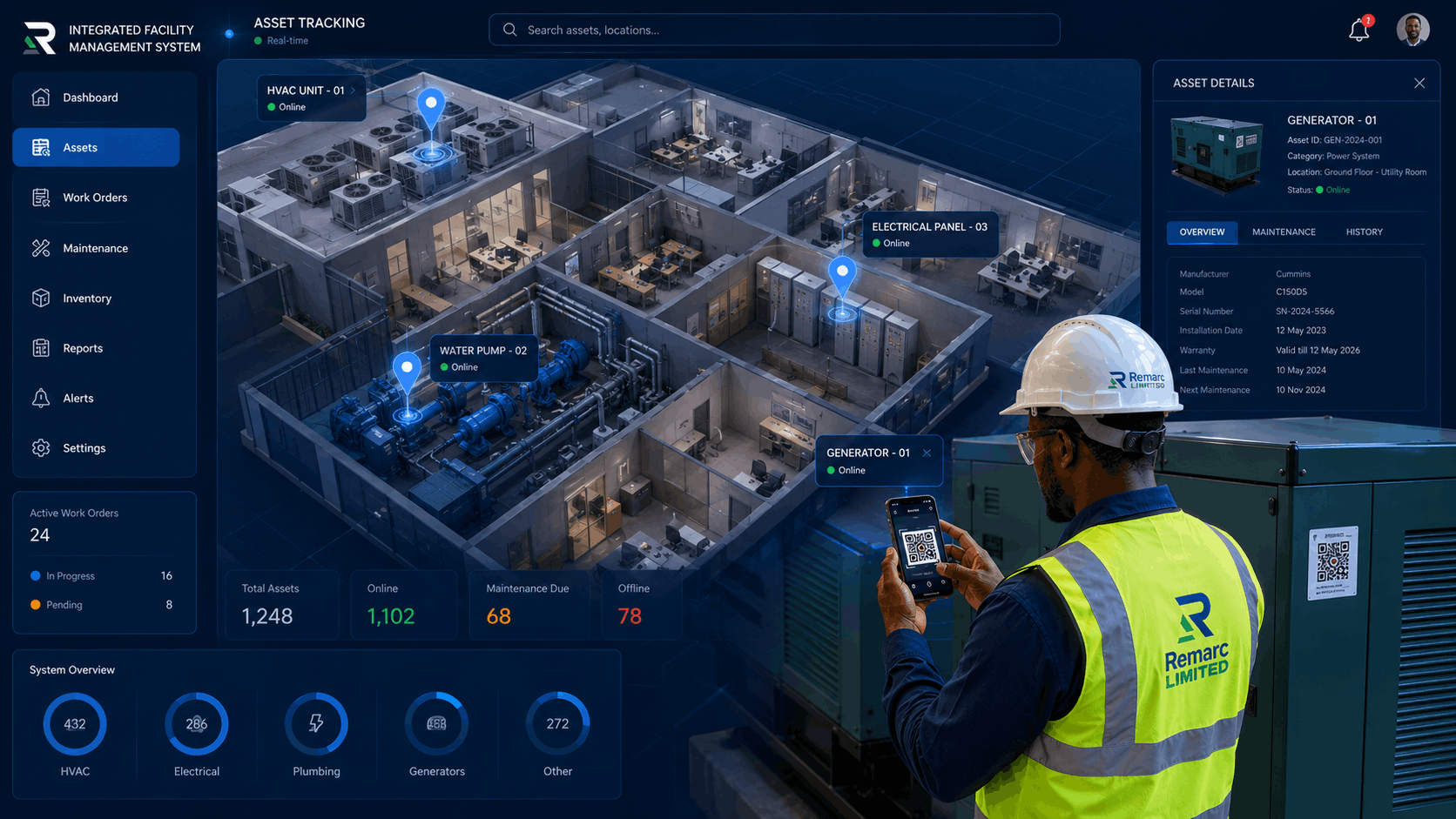The width and height of the screenshot is (1456, 819).
Task: Click the System Overview heading
Action: tap(72, 670)
